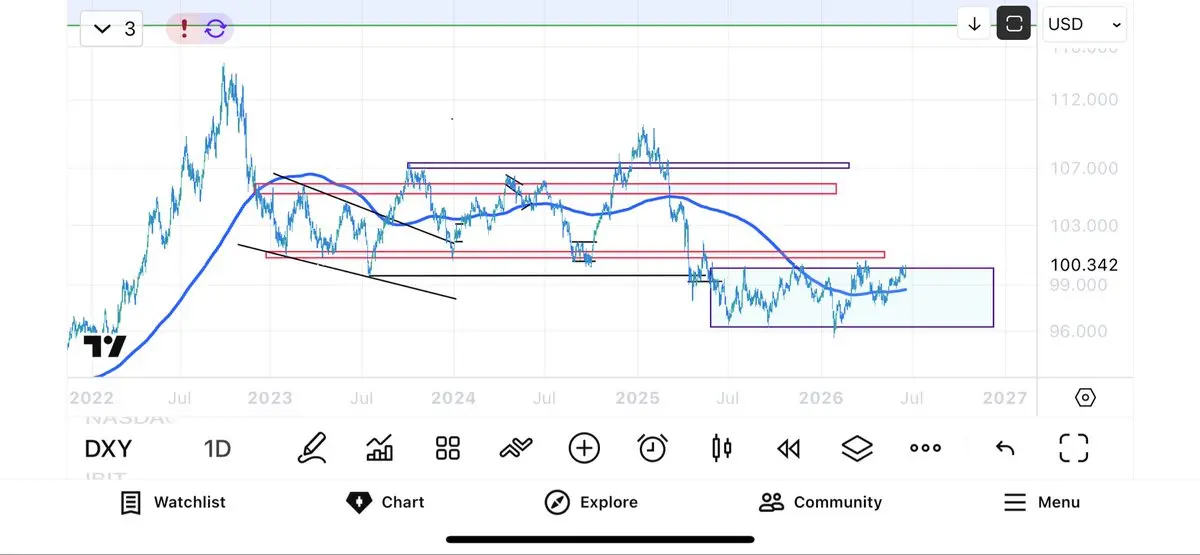Screen dimensions: 1200x555
Task: Open the layout grid templates icon
Action: coord(448,447)
